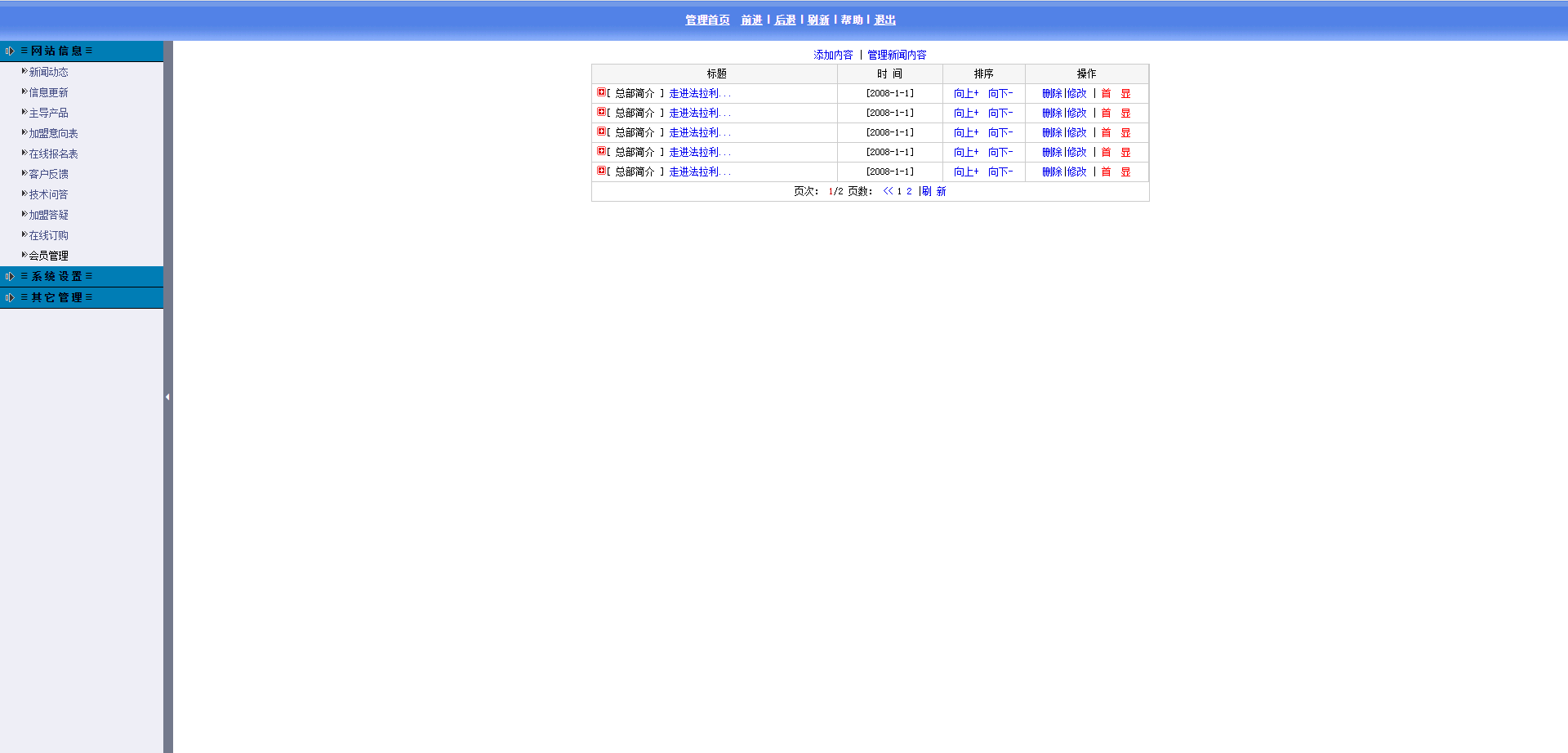The width and height of the screenshot is (1568, 753).
Task: Click the 标题 column header
Action: click(x=716, y=74)
